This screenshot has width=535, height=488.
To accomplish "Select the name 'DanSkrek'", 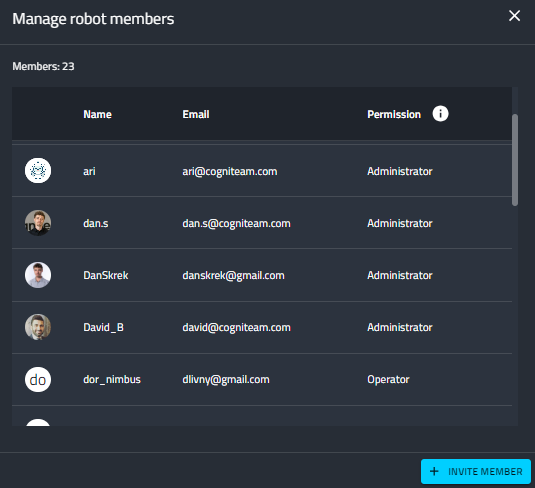I will [x=106, y=275].
